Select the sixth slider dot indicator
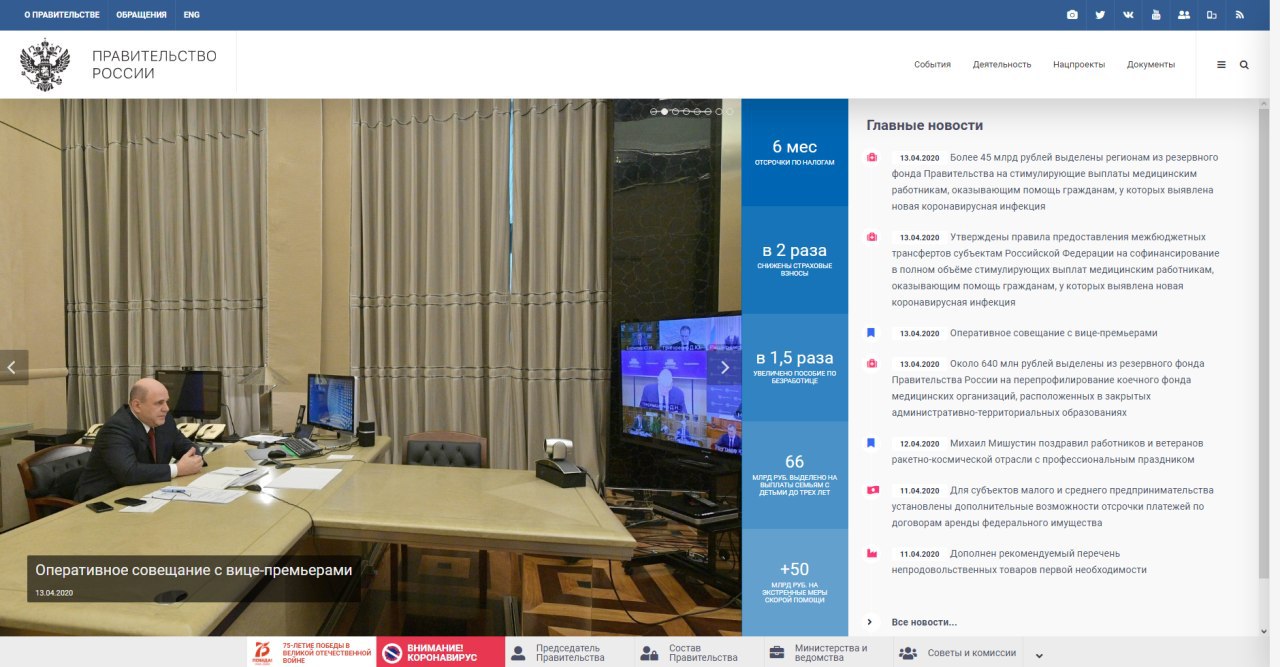Image resolution: width=1280 pixels, height=667 pixels. click(x=708, y=112)
